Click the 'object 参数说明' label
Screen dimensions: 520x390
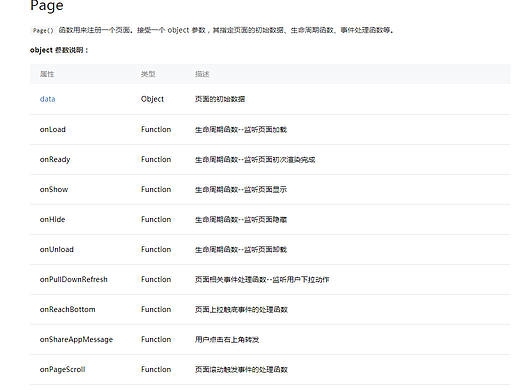click(59, 50)
